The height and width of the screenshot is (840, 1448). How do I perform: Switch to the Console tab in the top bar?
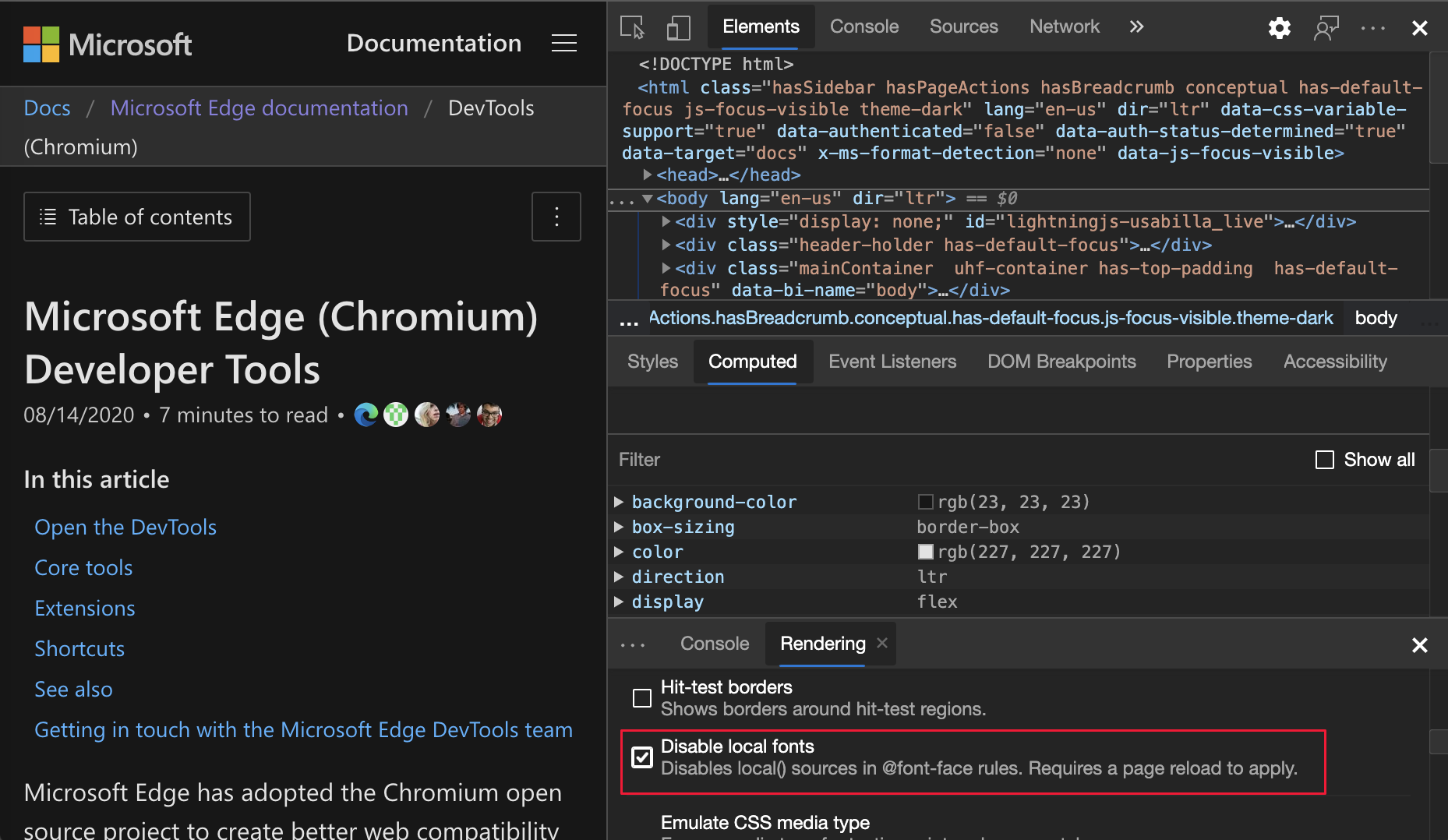(864, 26)
